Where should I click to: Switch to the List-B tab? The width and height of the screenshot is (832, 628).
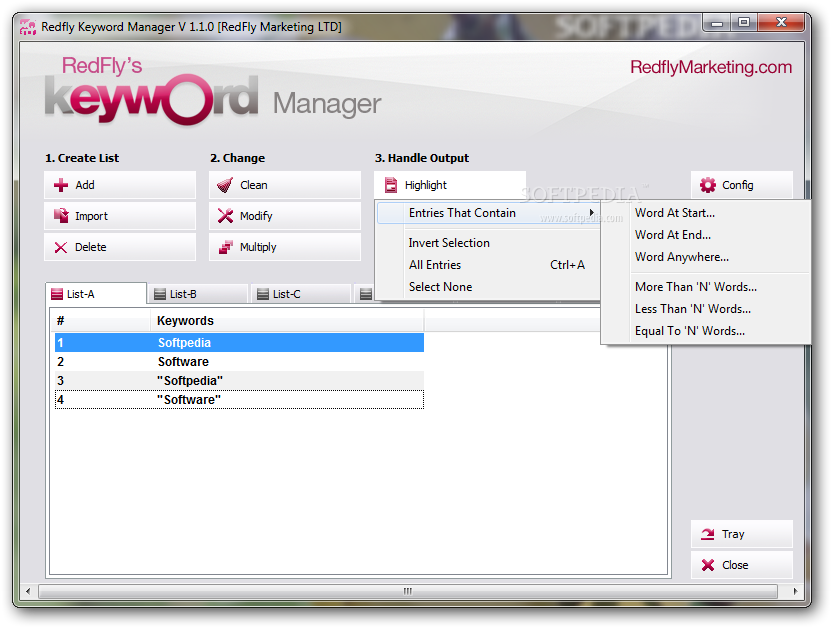(198, 294)
